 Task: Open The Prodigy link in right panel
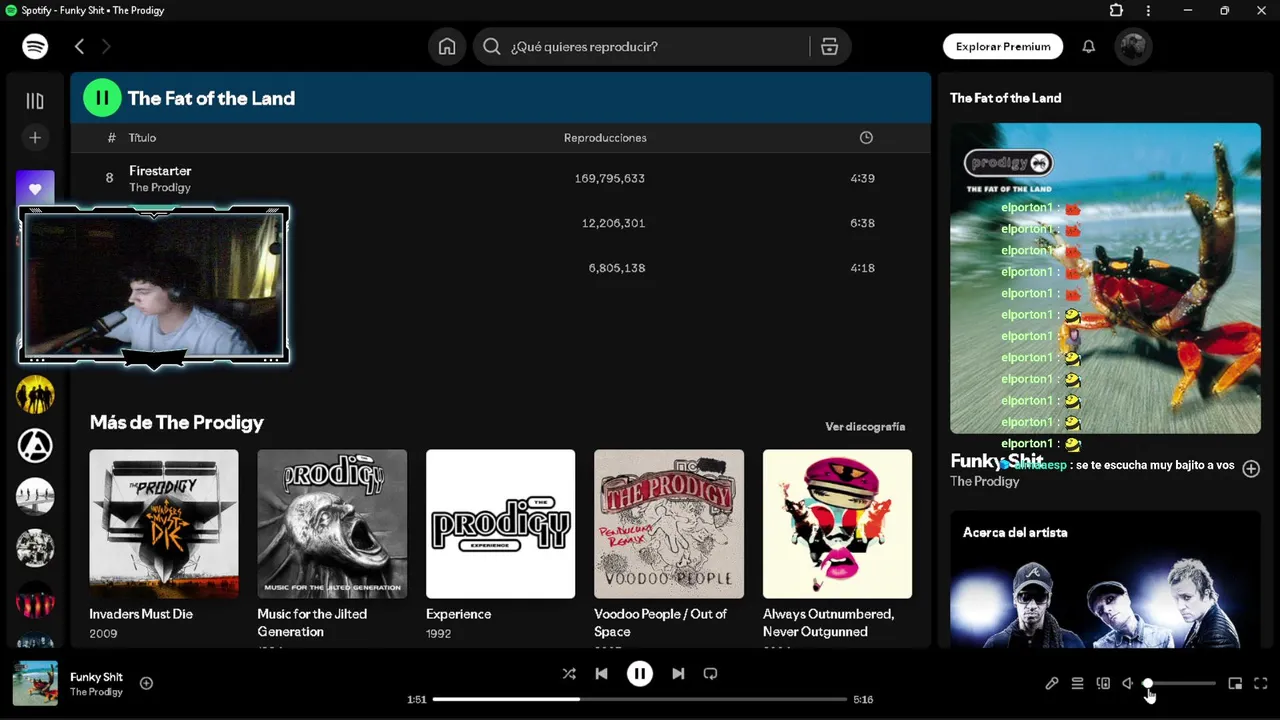click(984, 481)
